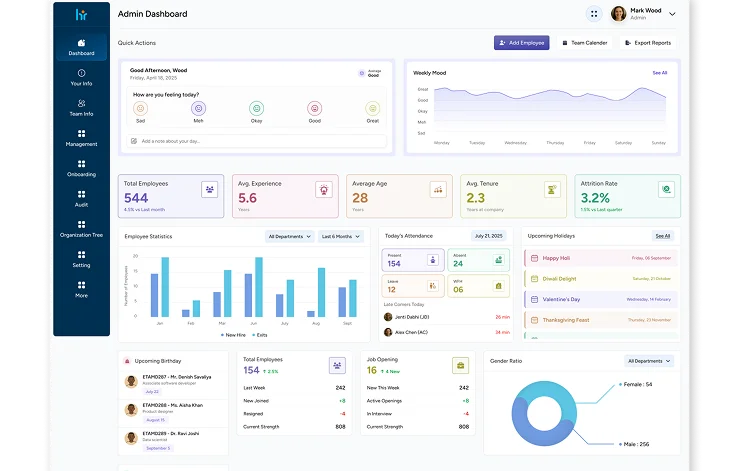The height and width of the screenshot is (471, 739).
Task: Navigate to Onboarding
Action: coord(82,168)
